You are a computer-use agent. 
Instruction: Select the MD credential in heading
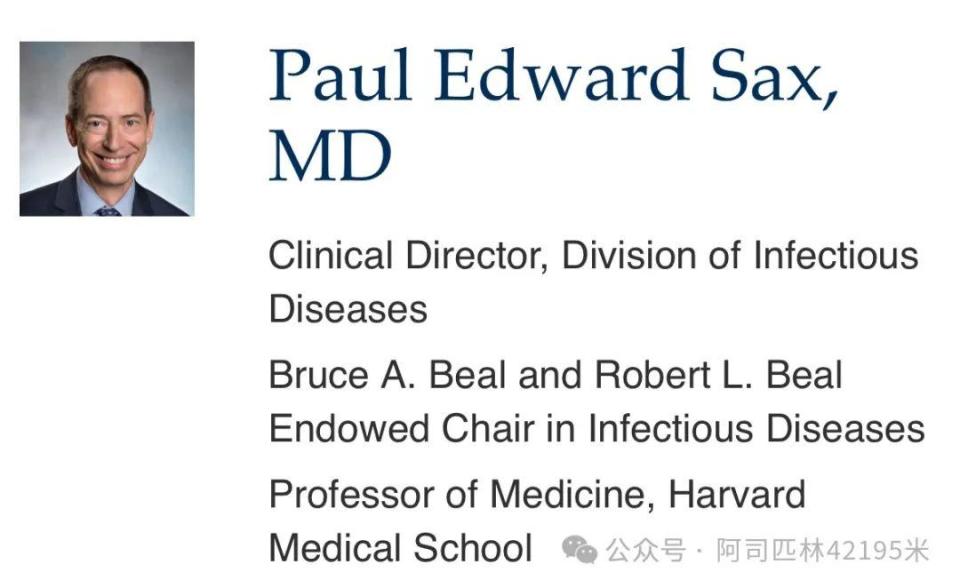(x=331, y=156)
